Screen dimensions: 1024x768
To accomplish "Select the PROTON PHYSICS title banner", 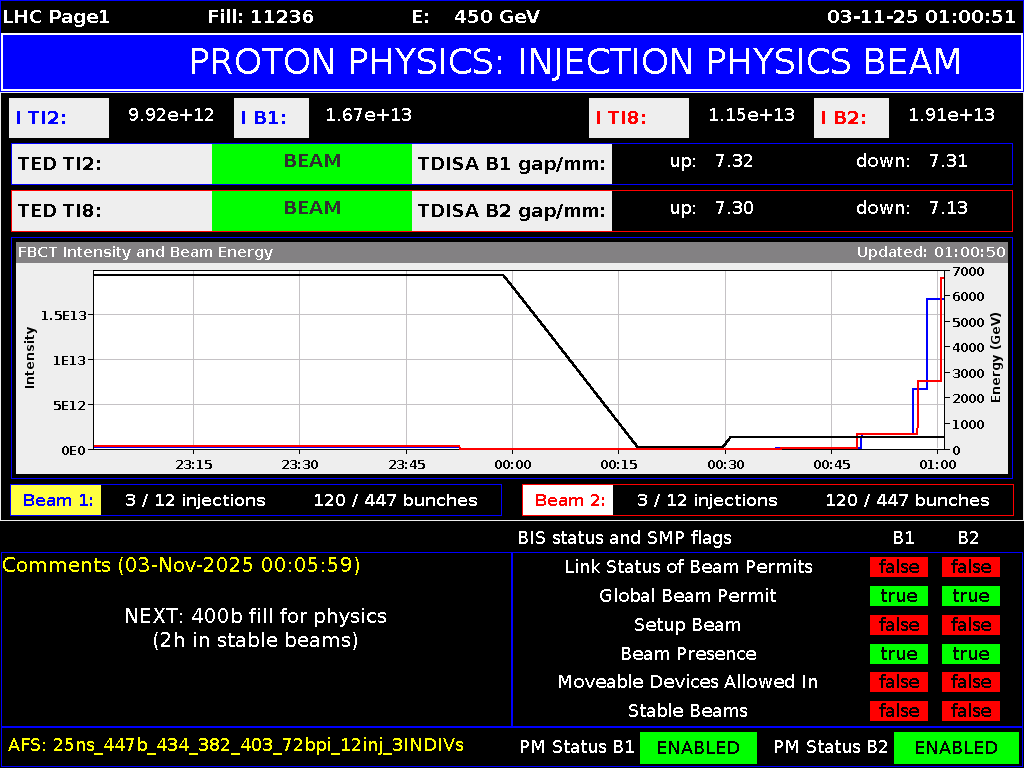I will coord(512,62).
